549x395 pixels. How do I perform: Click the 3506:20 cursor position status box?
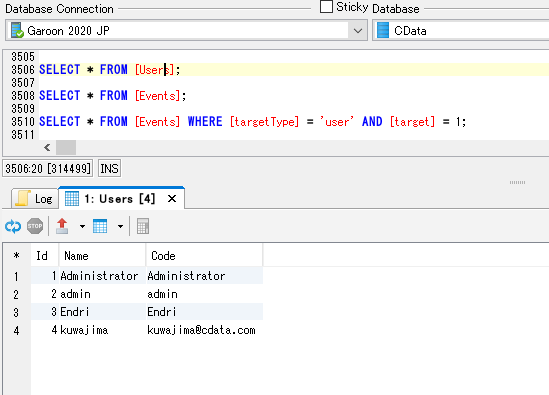pyautogui.click(x=48, y=168)
